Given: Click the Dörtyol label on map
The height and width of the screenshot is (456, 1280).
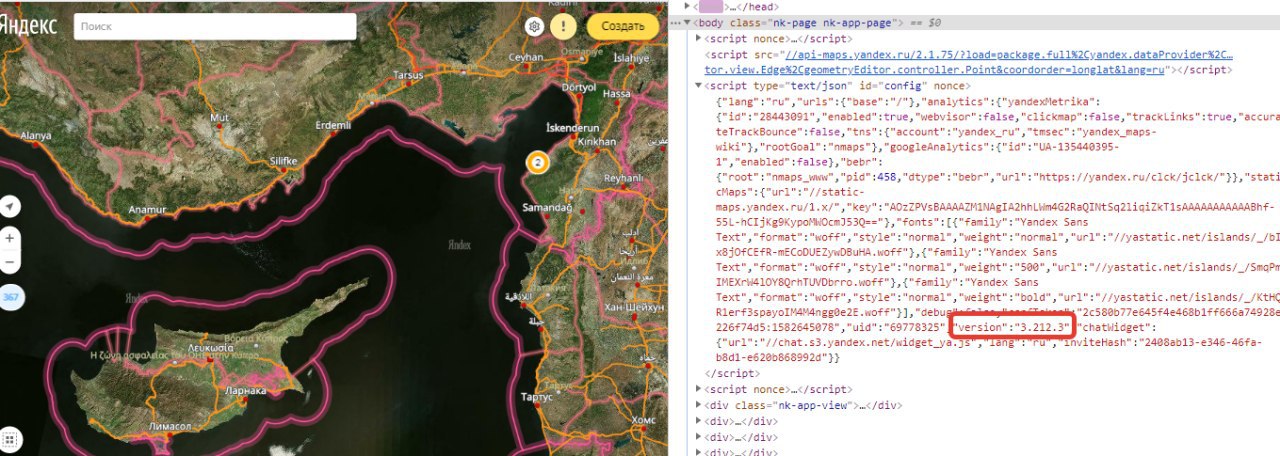Looking at the screenshot, I should pyautogui.click(x=579, y=88).
